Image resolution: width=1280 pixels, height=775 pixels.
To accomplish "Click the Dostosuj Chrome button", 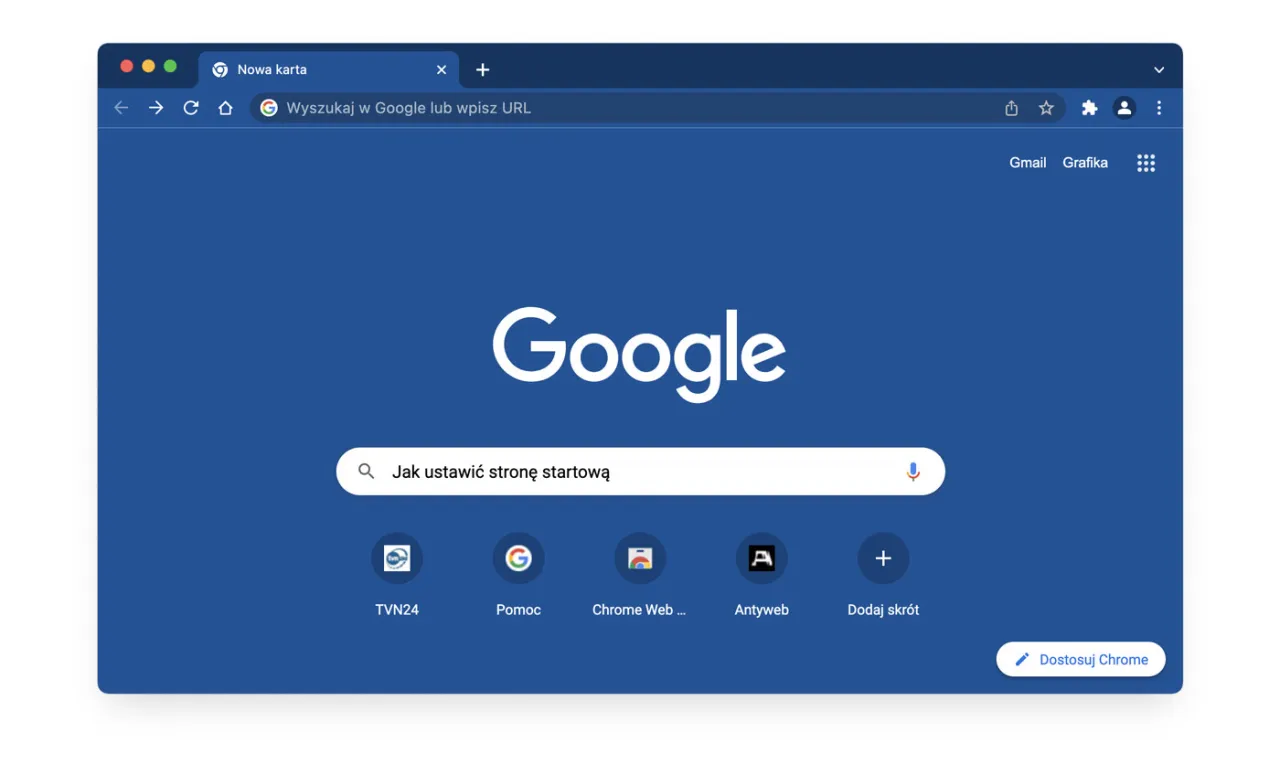I will [x=1080, y=659].
